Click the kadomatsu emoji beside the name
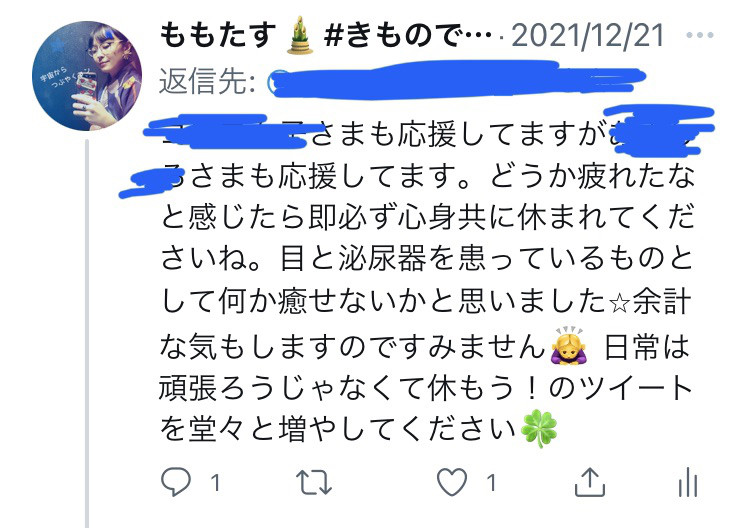The image size is (750, 528). [x=300, y=36]
